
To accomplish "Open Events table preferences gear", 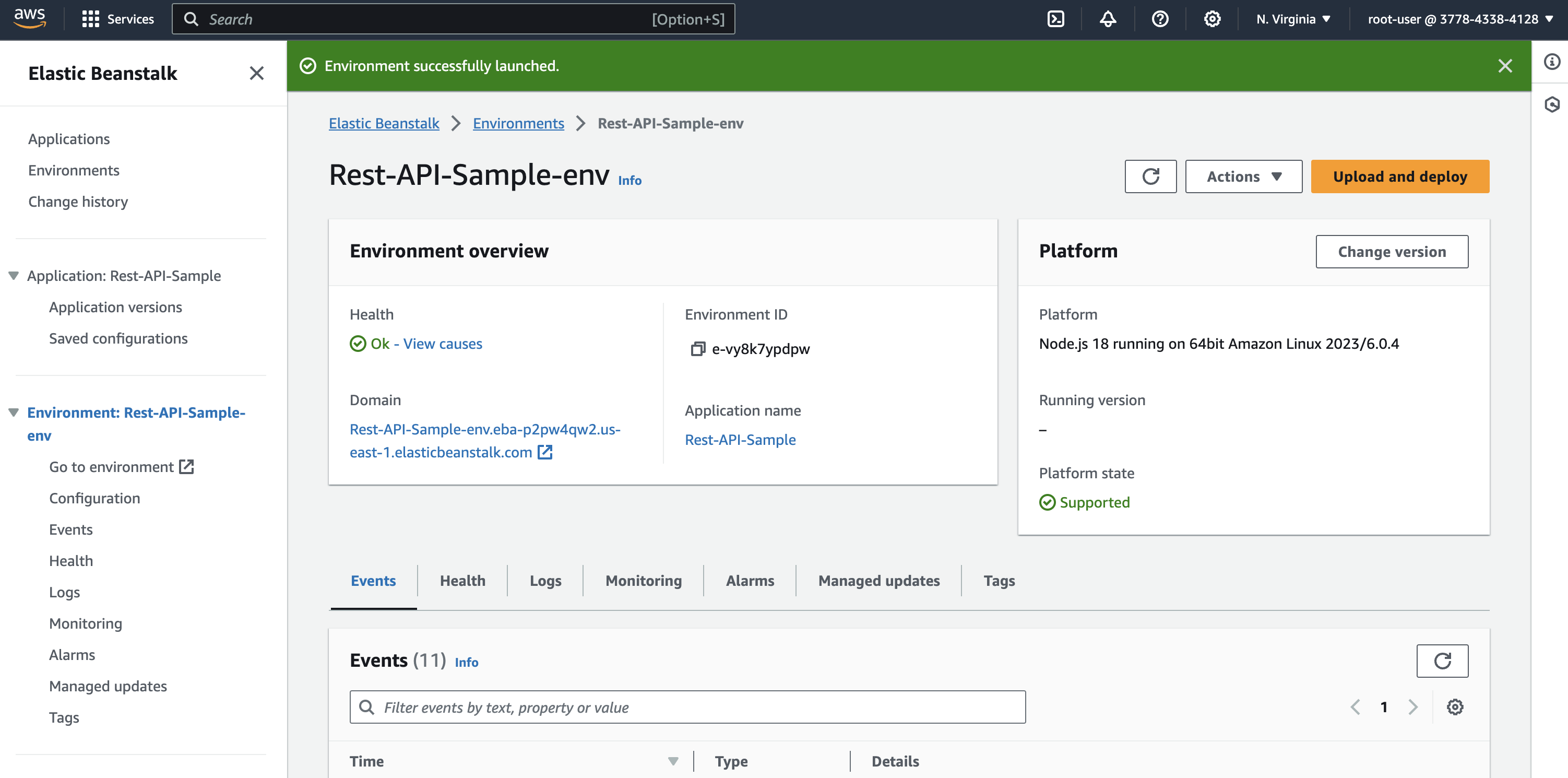I will pos(1455,707).
